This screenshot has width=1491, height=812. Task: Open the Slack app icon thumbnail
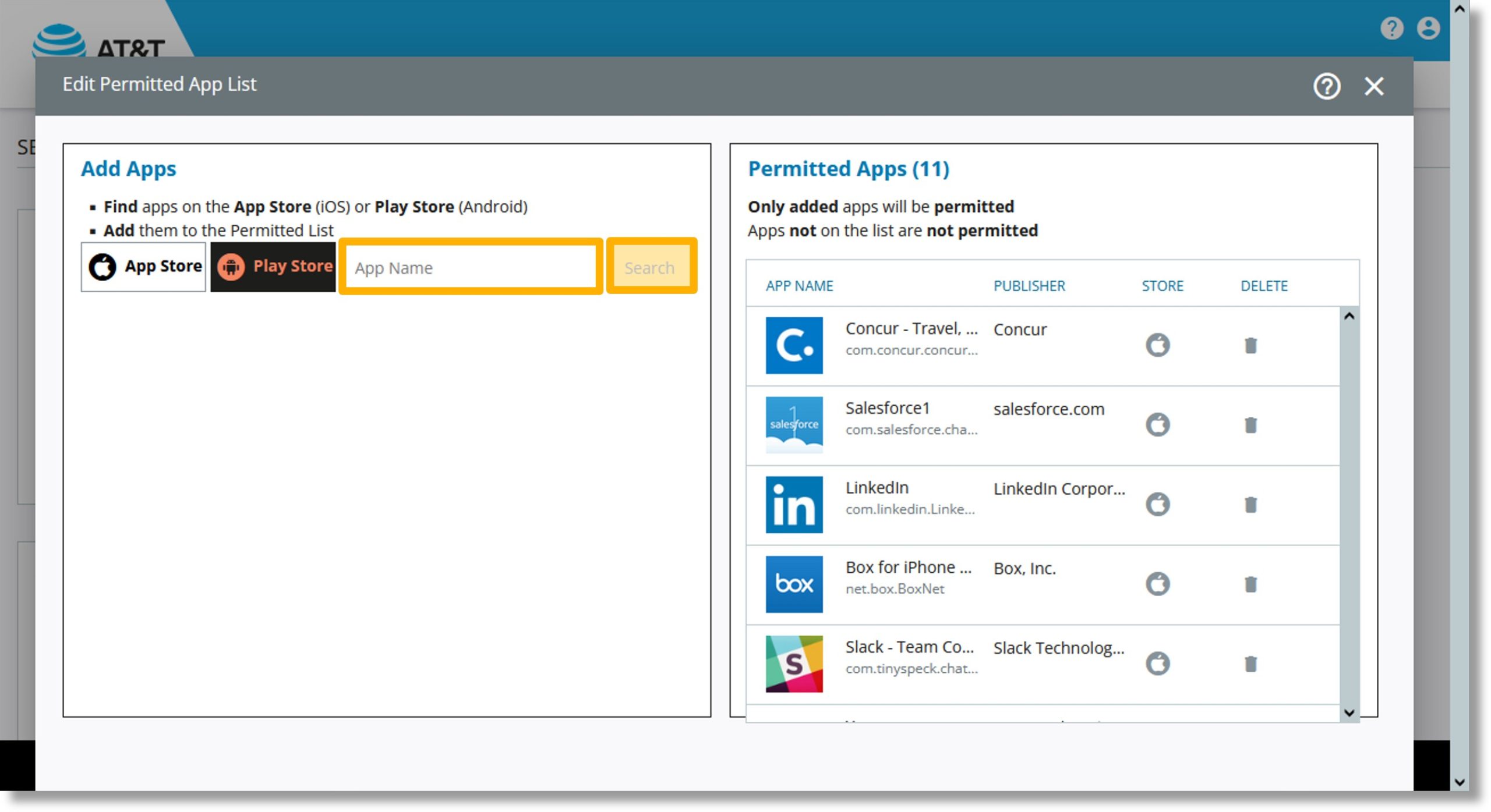[x=794, y=664]
